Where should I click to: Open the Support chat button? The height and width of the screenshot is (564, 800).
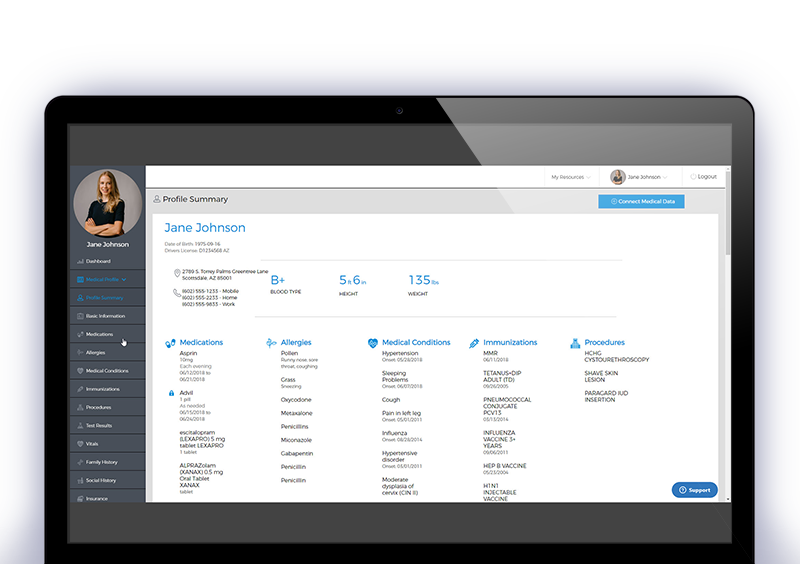(694, 490)
